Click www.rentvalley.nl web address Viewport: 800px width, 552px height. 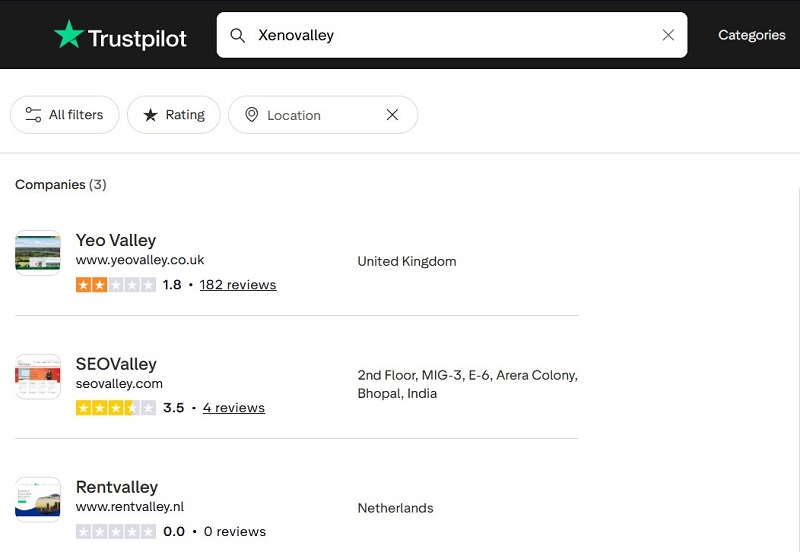[130, 507]
